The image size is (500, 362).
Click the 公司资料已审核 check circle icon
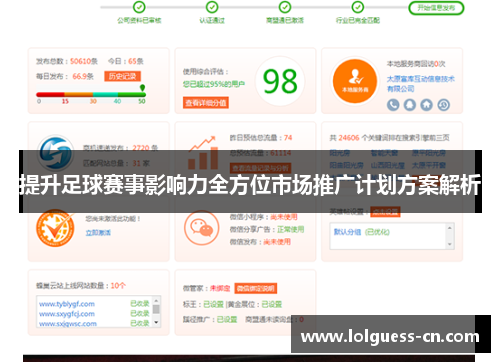[139, 7]
